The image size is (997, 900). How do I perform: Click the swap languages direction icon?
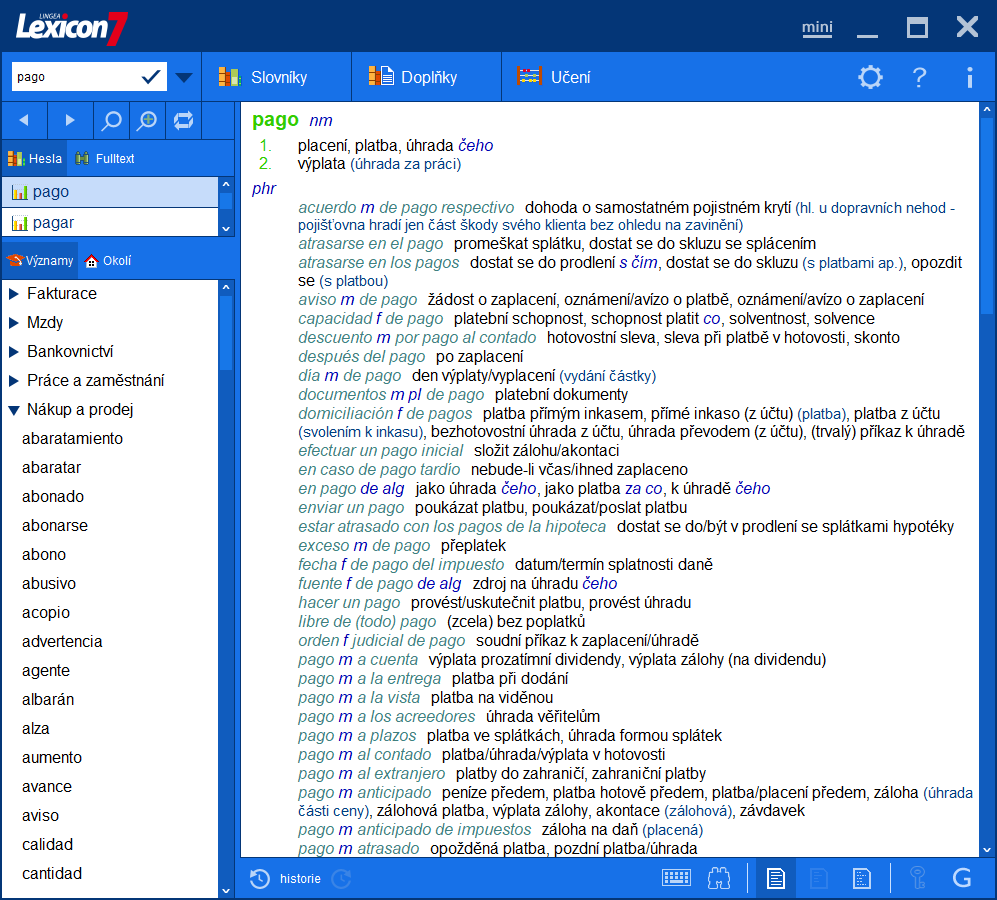[184, 120]
